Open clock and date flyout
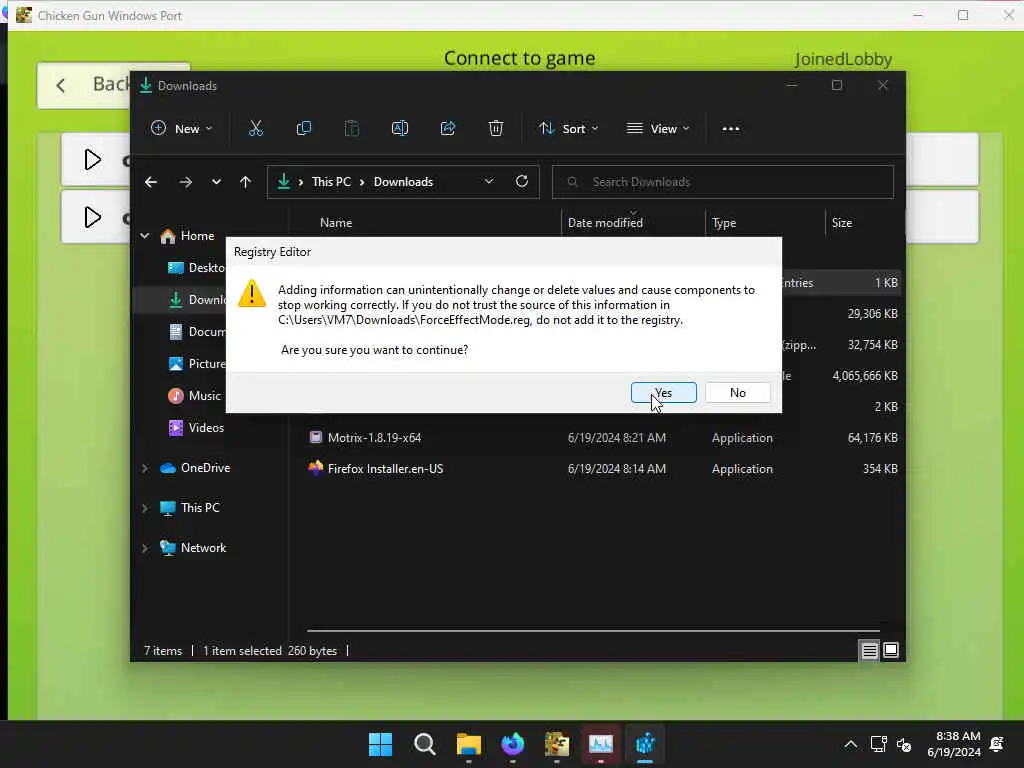 click(x=954, y=744)
